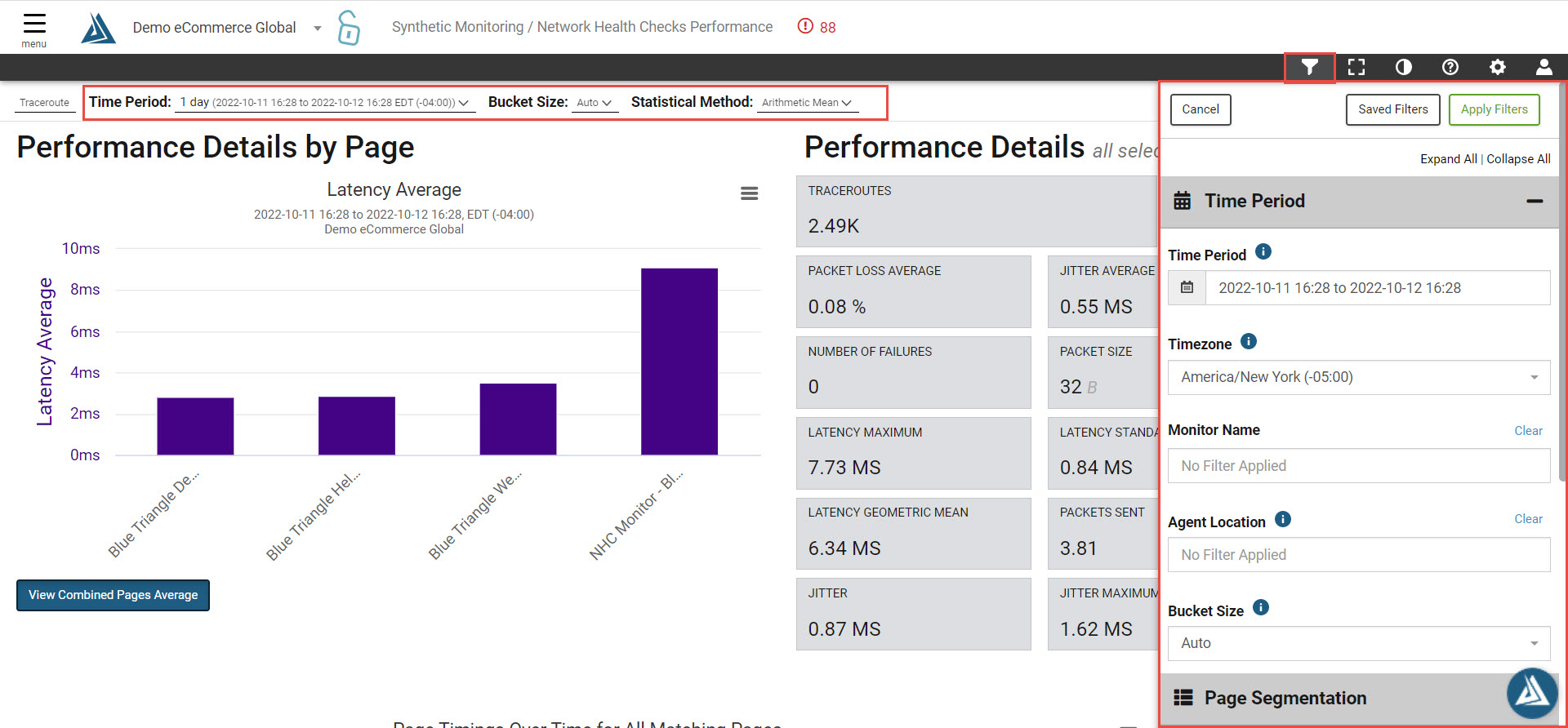Open the help question mark icon
This screenshot has width=1568, height=728.
pos(1450,67)
